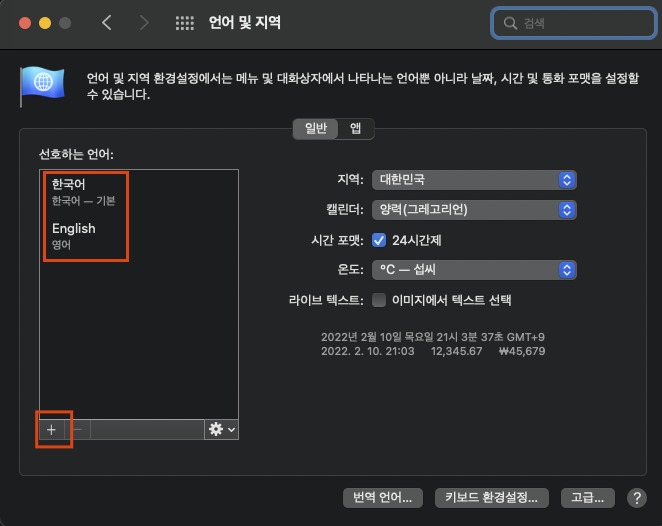Open 키보드 환경설정... button
The width and height of the screenshot is (662, 526).
tap(491, 498)
